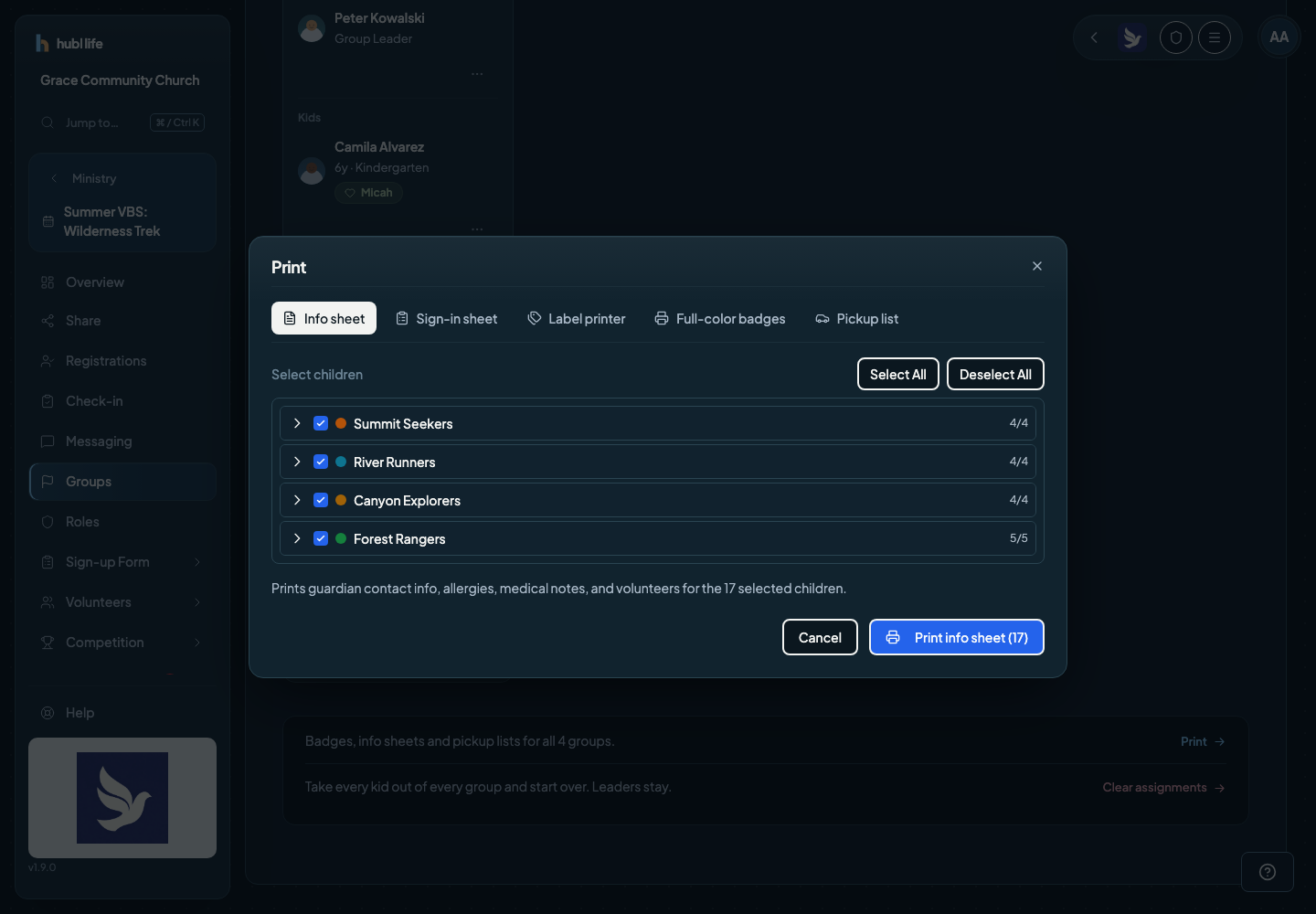Select the Info sheet tab
Image resolution: width=1316 pixels, height=914 pixels.
tap(324, 318)
